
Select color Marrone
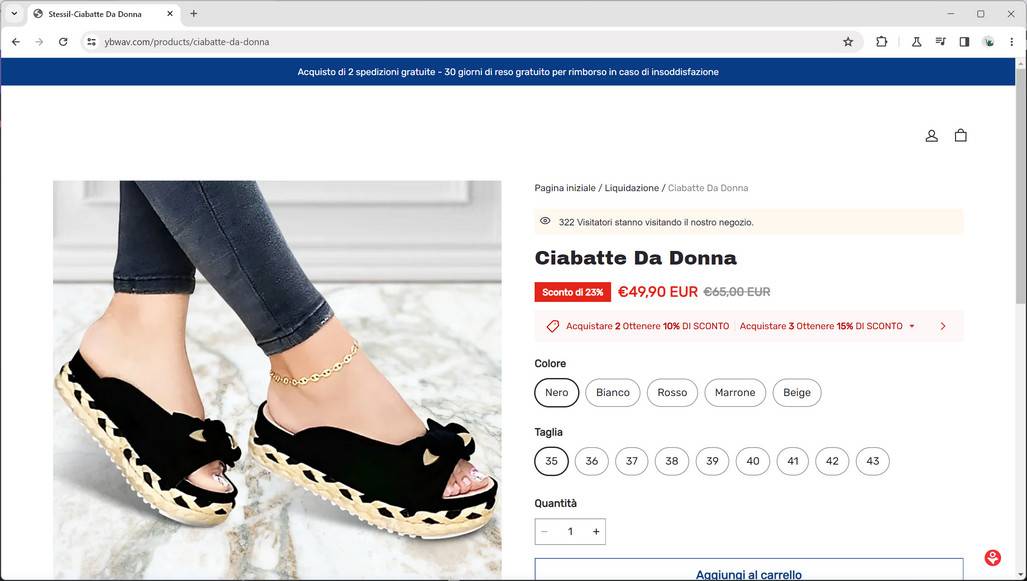click(735, 392)
